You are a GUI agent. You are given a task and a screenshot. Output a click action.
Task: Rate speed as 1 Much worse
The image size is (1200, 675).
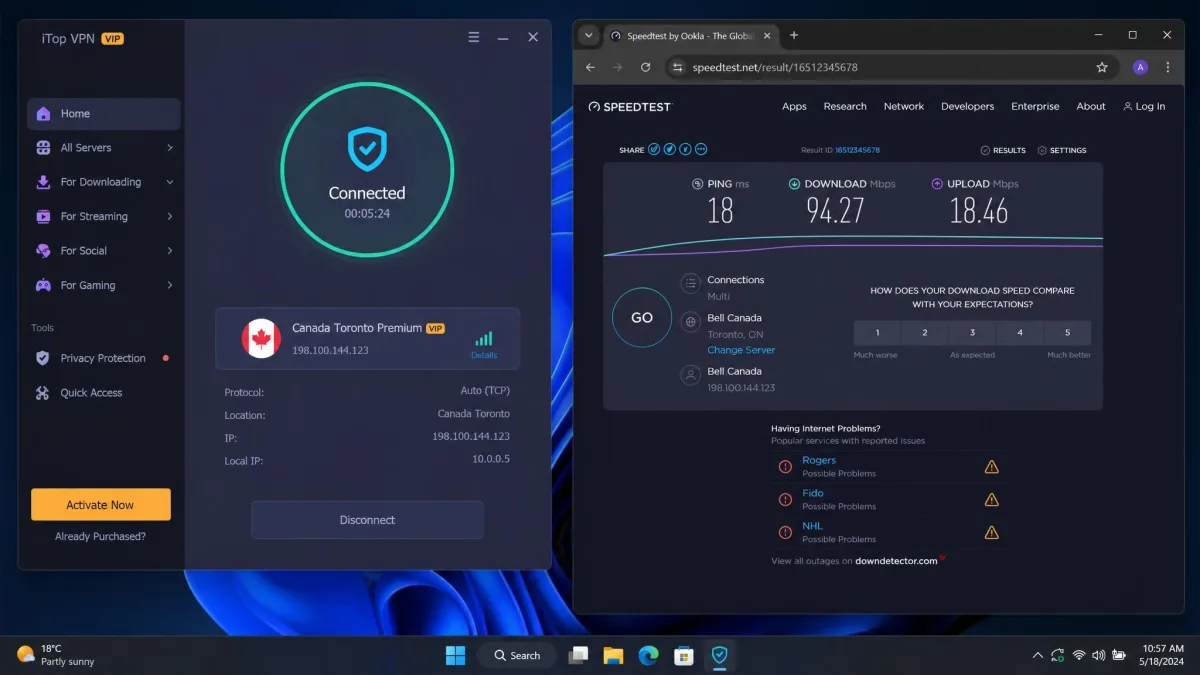878,333
